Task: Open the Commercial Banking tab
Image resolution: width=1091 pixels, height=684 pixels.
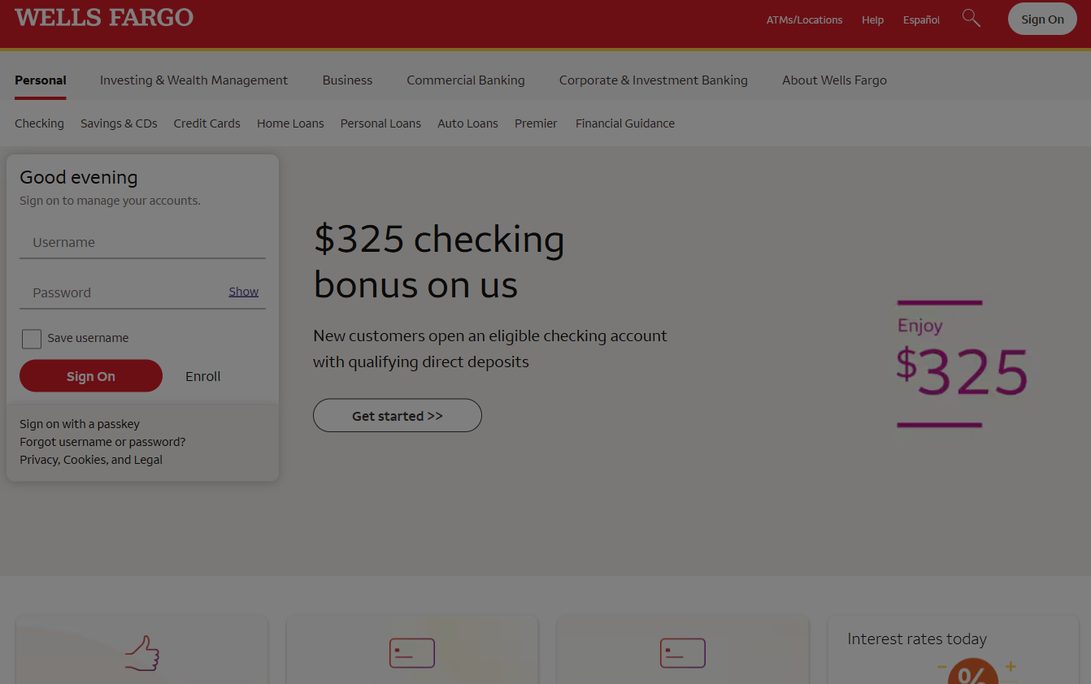Action: point(465,80)
